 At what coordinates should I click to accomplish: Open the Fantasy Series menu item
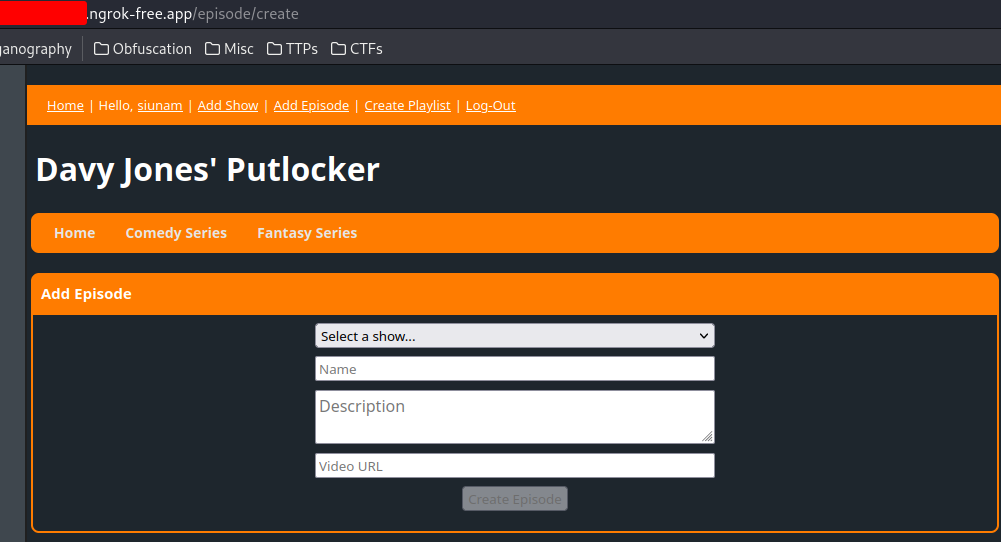click(x=307, y=233)
